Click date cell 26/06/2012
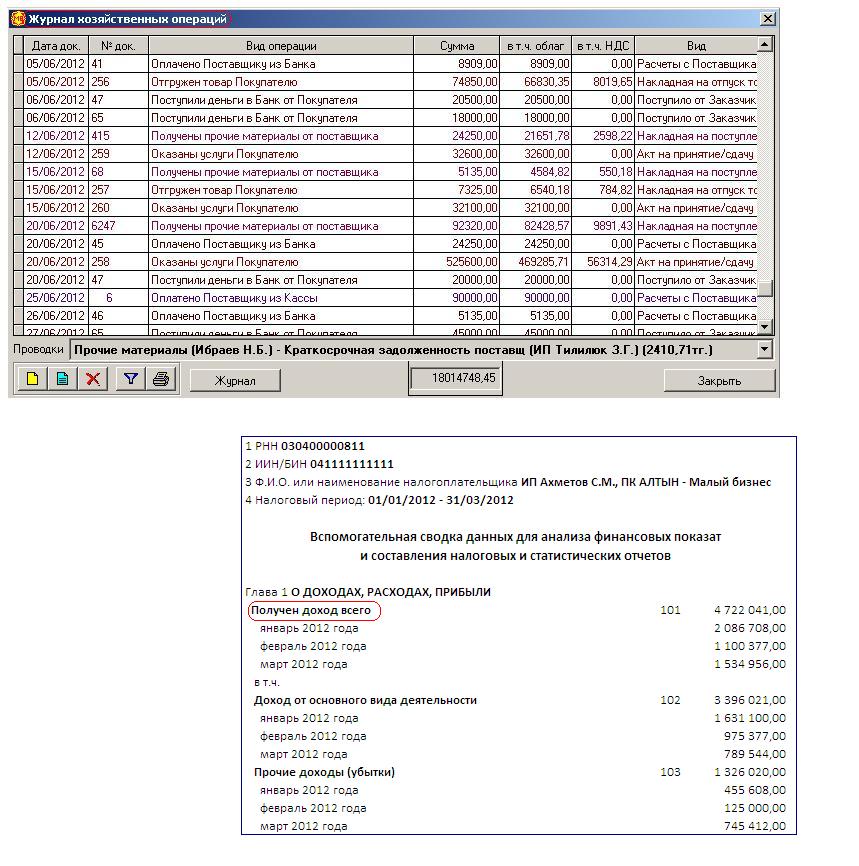The height and width of the screenshot is (866, 859). (x=56, y=316)
